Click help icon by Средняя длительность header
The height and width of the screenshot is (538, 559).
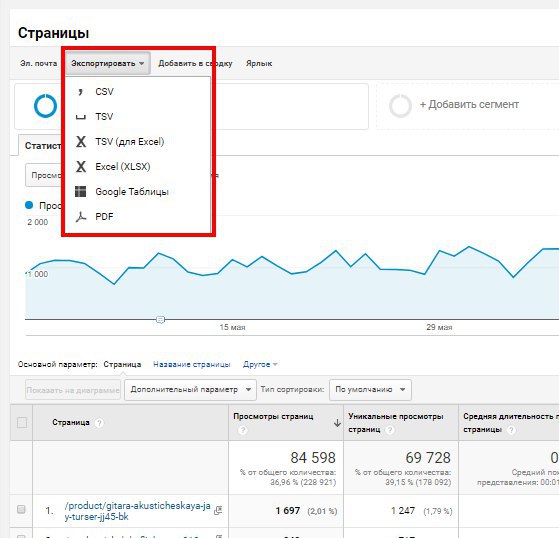[511, 430]
